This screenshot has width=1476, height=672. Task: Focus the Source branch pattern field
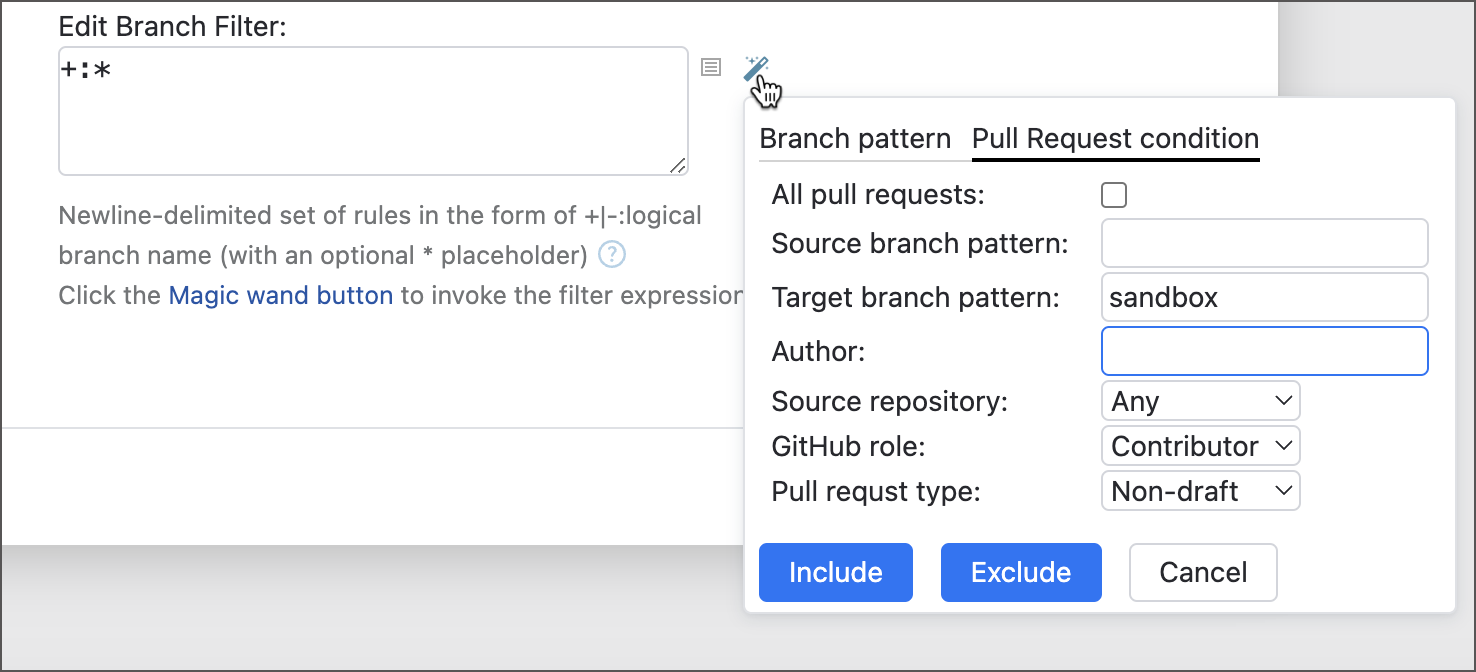(1263, 243)
